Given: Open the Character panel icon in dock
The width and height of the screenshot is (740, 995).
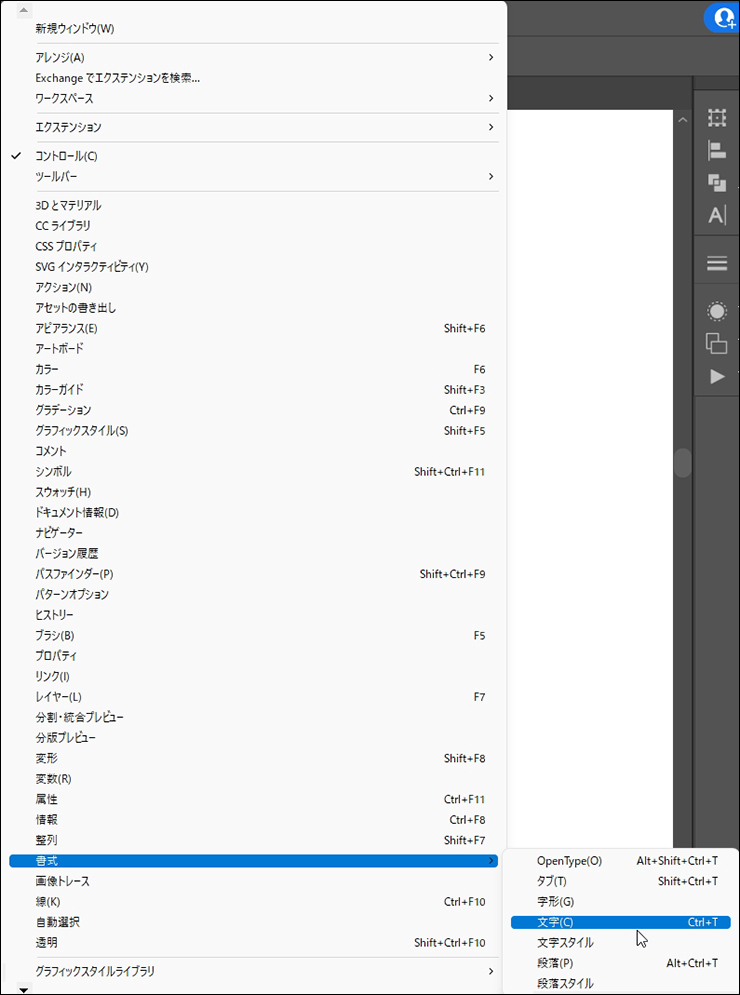Looking at the screenshot, I should click(x=716, y=215).
